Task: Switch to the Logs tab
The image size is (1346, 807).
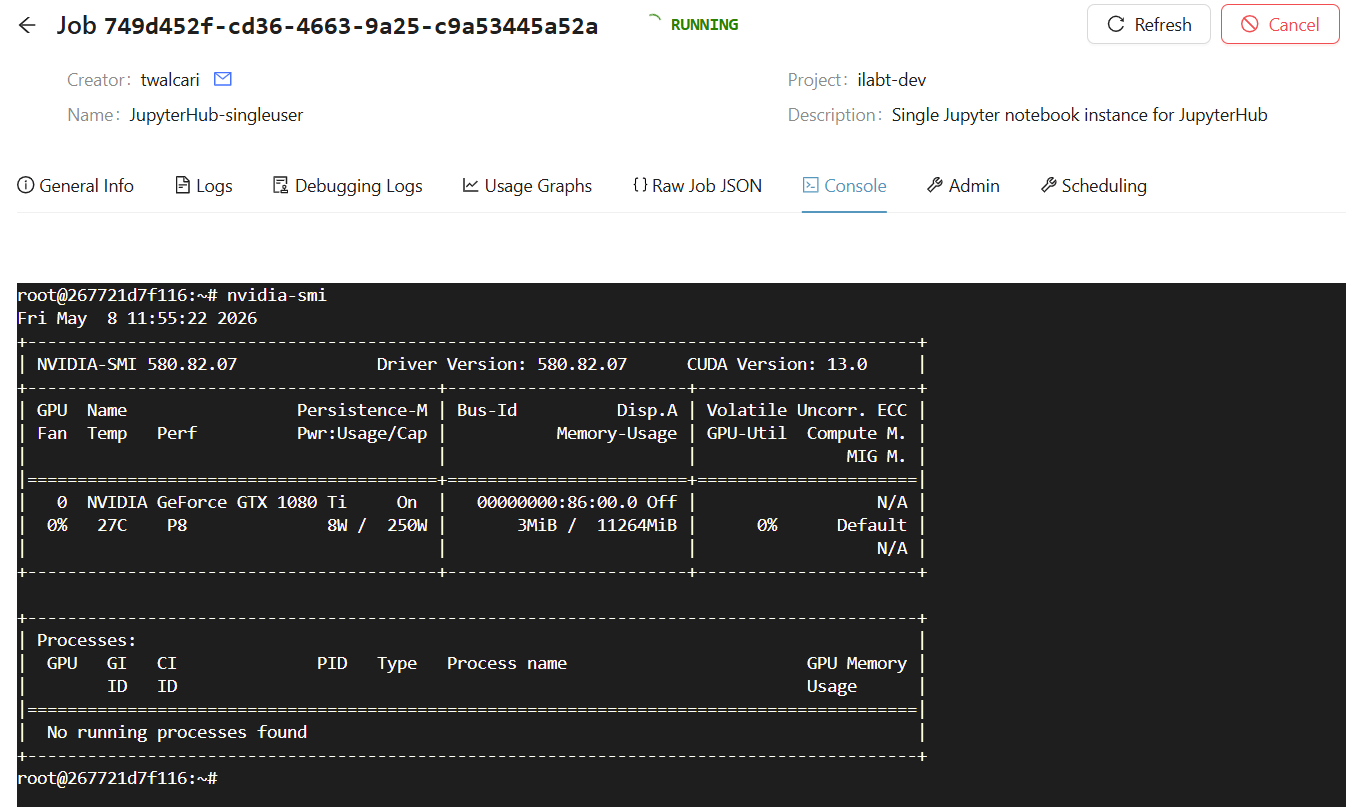Action: coord(204,185)
